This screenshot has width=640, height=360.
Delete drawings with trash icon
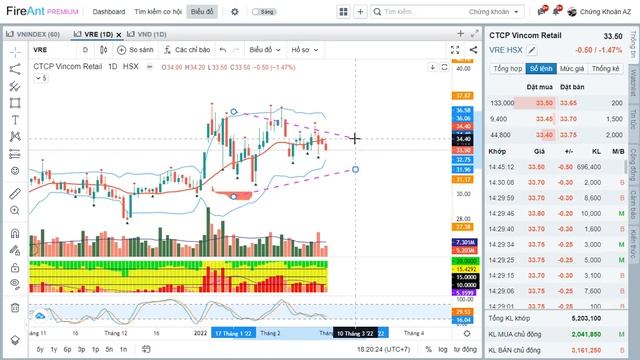click(15, 307)
